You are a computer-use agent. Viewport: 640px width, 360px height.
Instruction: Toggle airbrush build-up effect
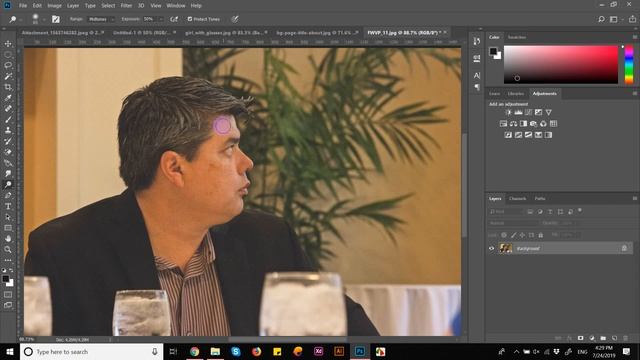click(x=174, y=19)
